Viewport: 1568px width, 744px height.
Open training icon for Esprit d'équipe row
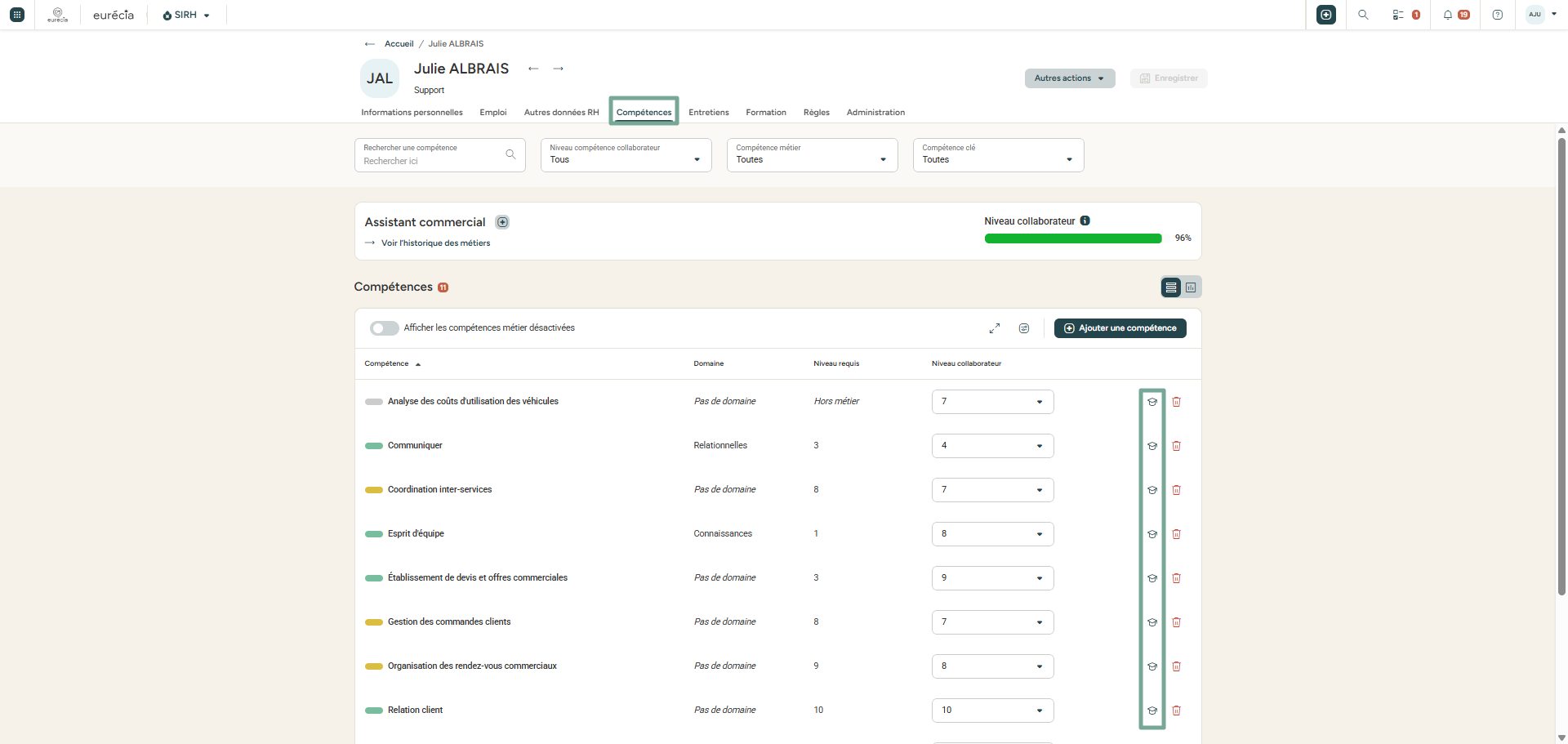point(1152,534)
